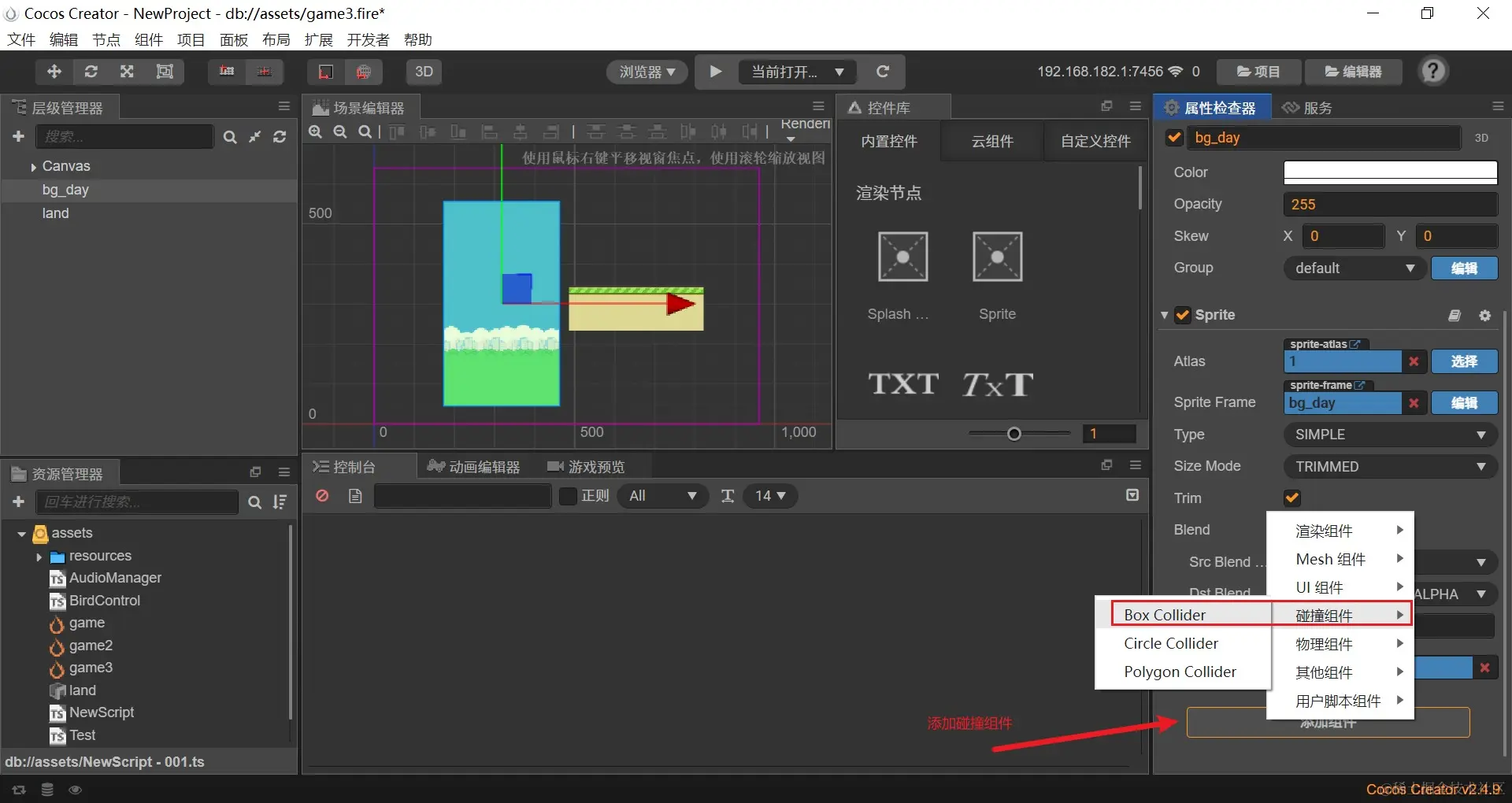Choose Box Collider from submenu
Image resolution: width=1512 pixels, height=803 pixels.
click(x=1184, y=614)
